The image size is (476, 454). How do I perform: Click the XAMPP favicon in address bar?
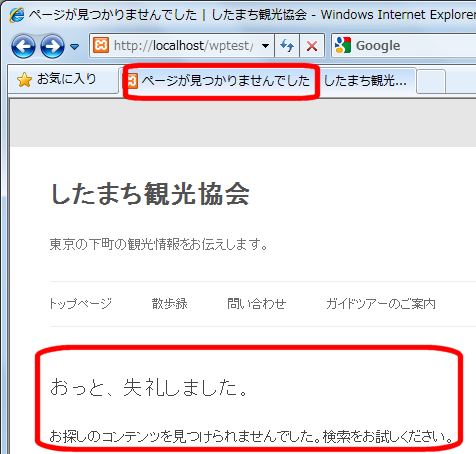(x=101, y=45)
